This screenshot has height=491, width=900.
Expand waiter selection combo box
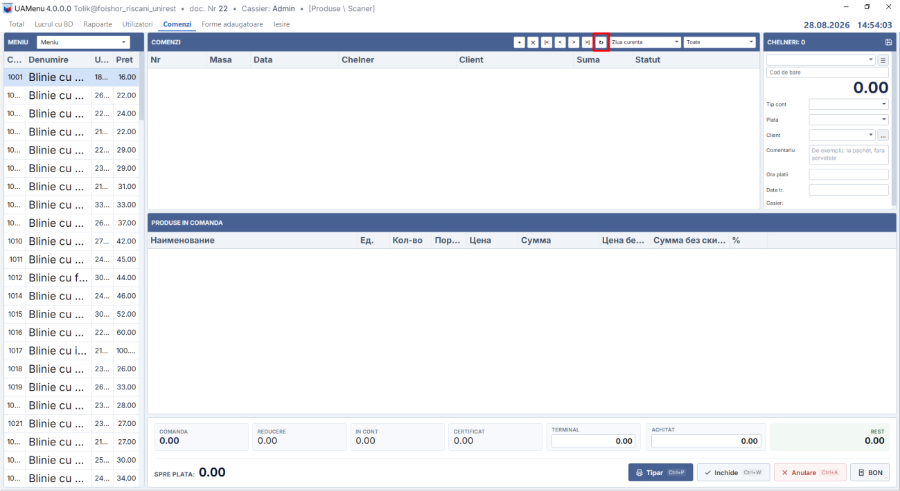click(x=821, y=60)
